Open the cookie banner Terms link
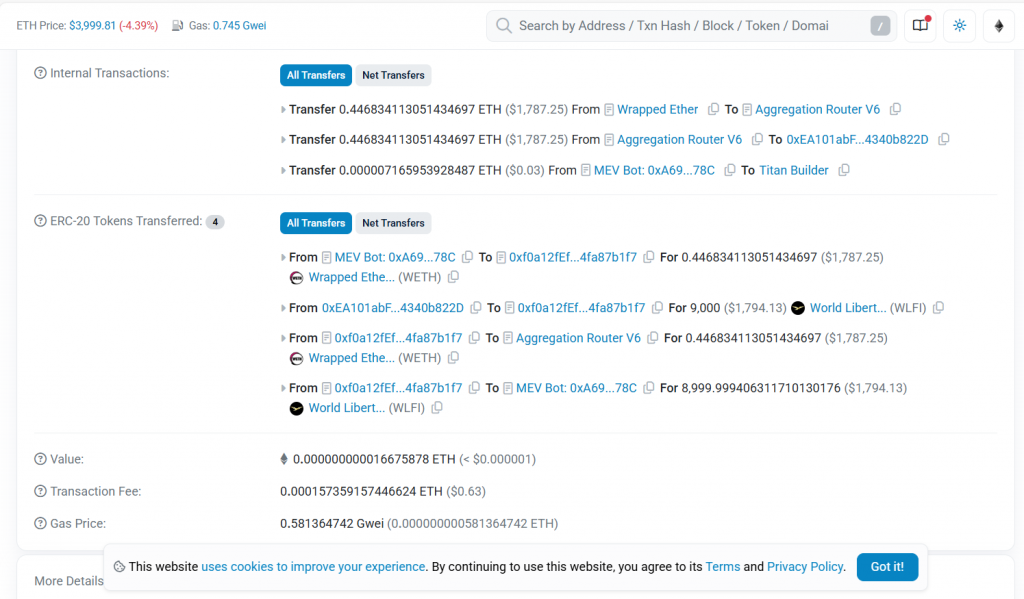The width and height of the screenshot is (1024, 599). tap(722, 566)
